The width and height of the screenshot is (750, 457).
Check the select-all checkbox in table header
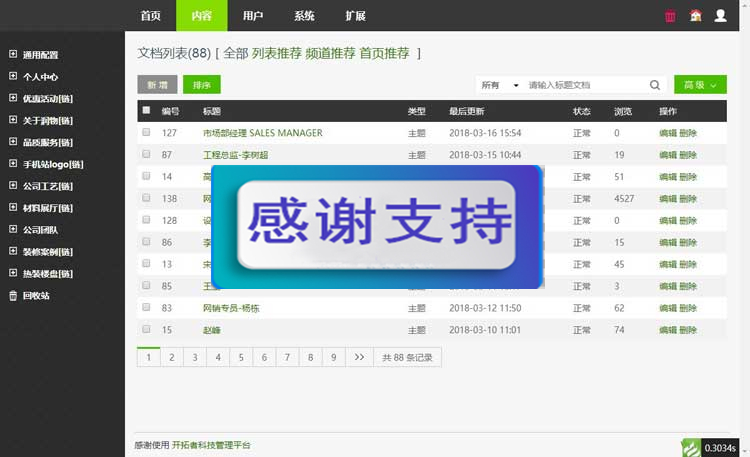click(x=147, y=110)
